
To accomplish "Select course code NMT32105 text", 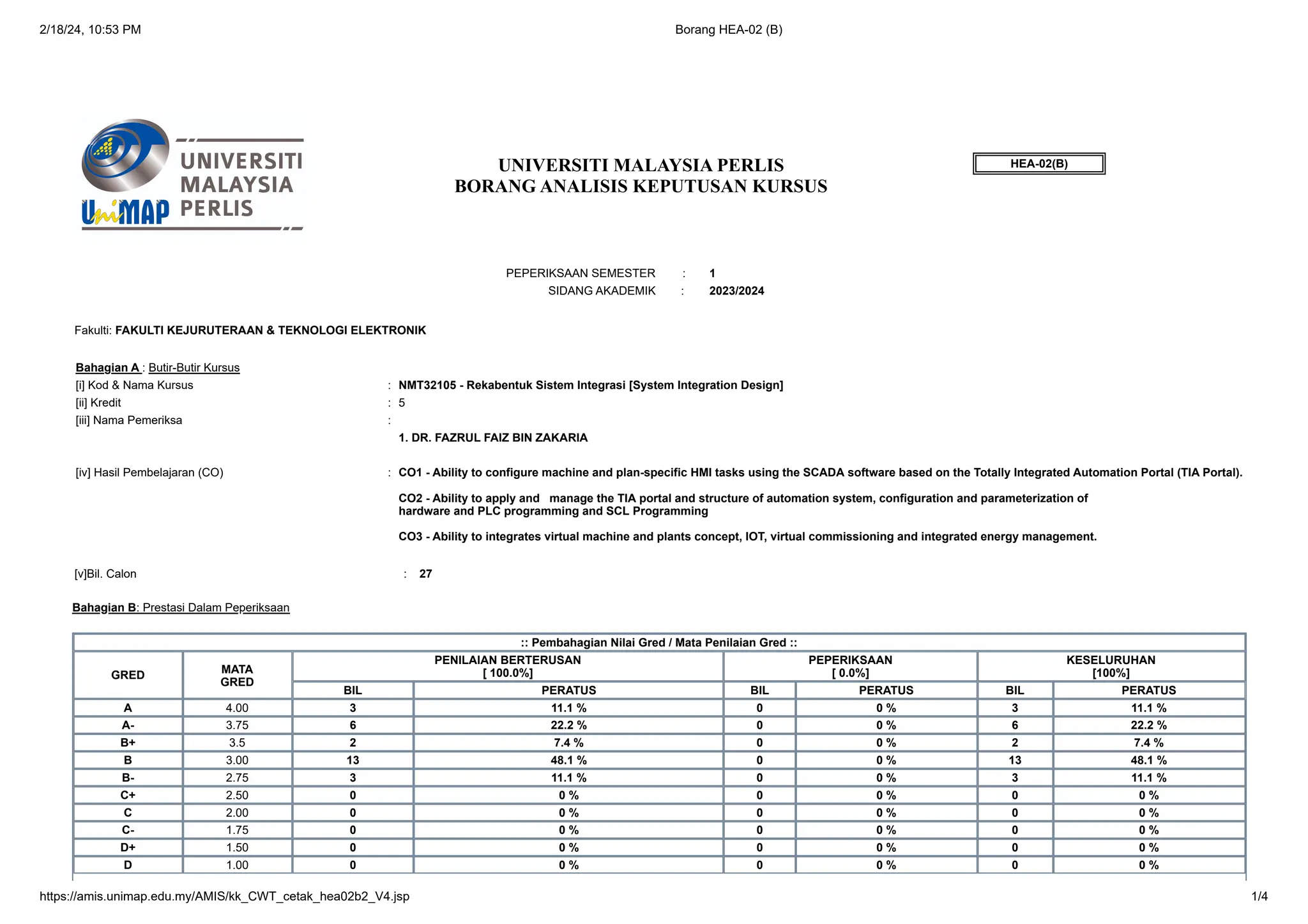I will [x=427, y=385].
